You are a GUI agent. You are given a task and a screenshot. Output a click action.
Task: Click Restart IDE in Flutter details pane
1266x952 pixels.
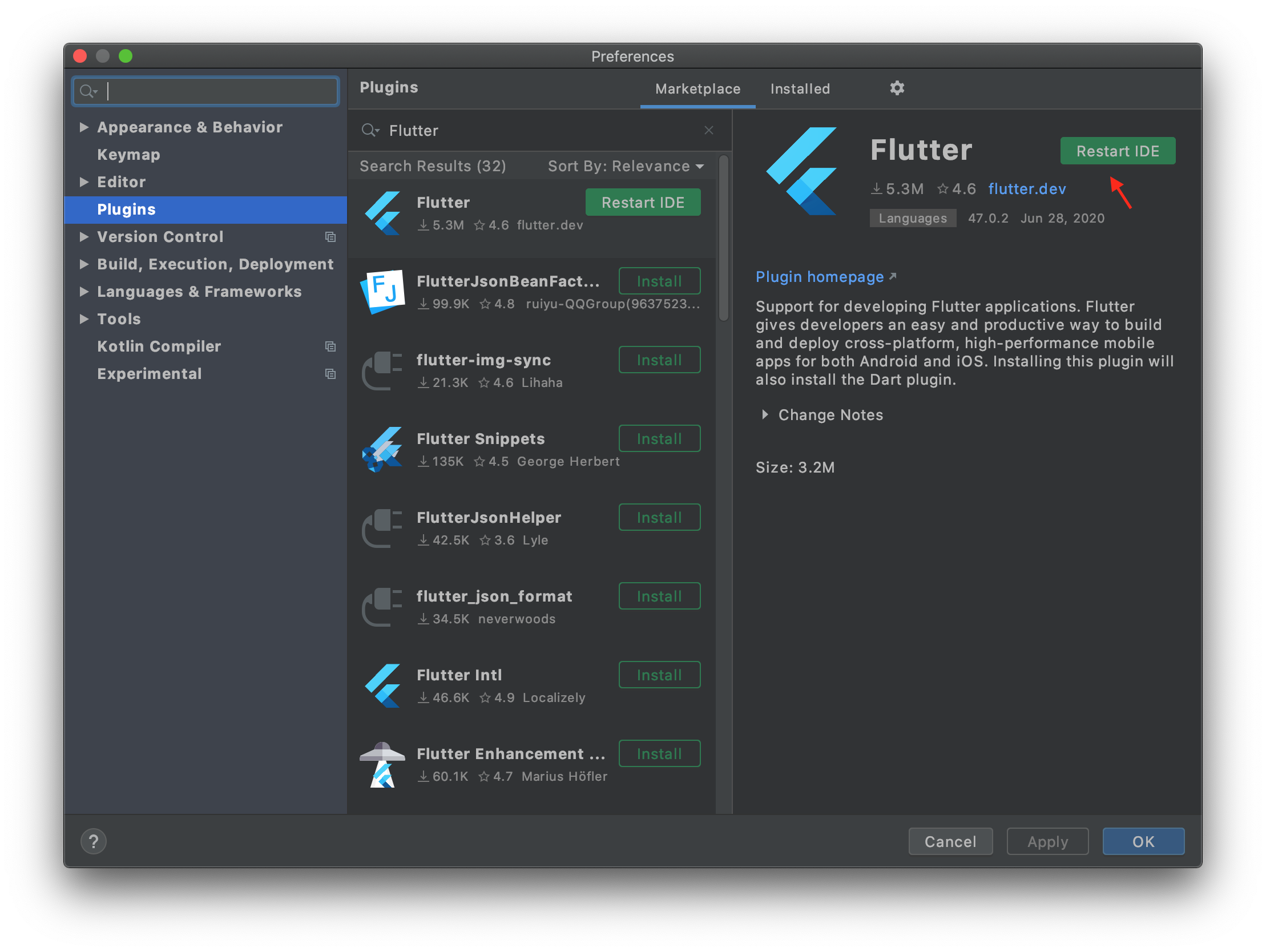click(1117, 151)
